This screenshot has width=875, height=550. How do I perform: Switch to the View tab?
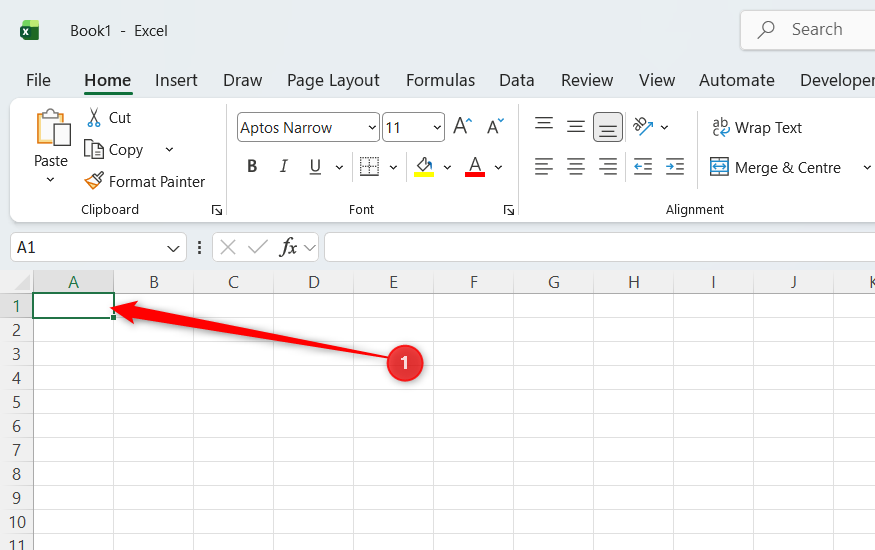pos(657,80)
